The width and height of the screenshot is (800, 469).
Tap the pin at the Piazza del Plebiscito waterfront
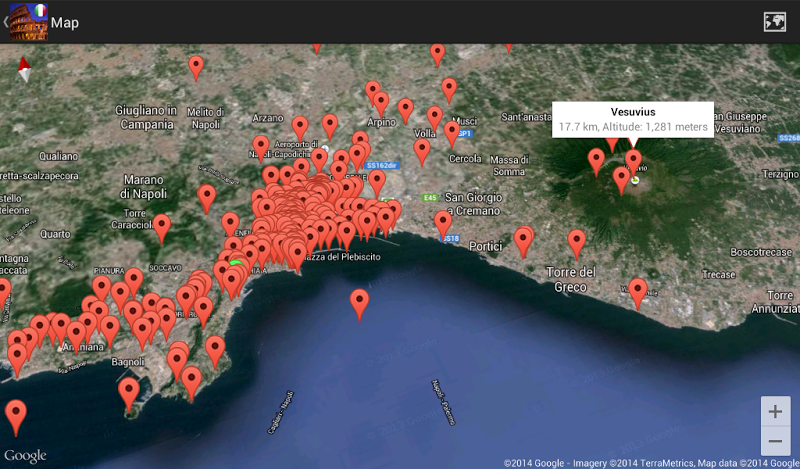(x=297, y=257)
